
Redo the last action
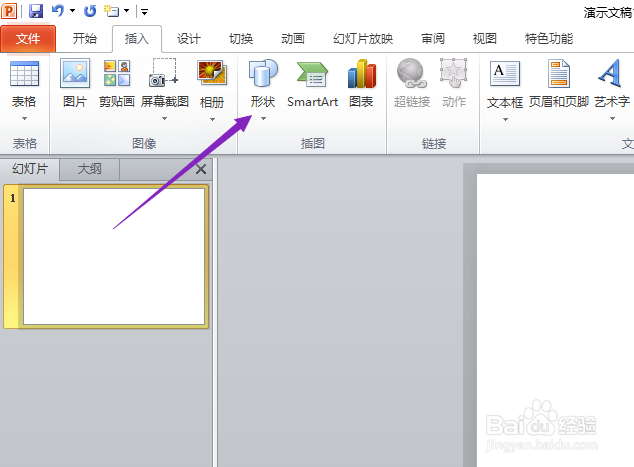point(90,11)
